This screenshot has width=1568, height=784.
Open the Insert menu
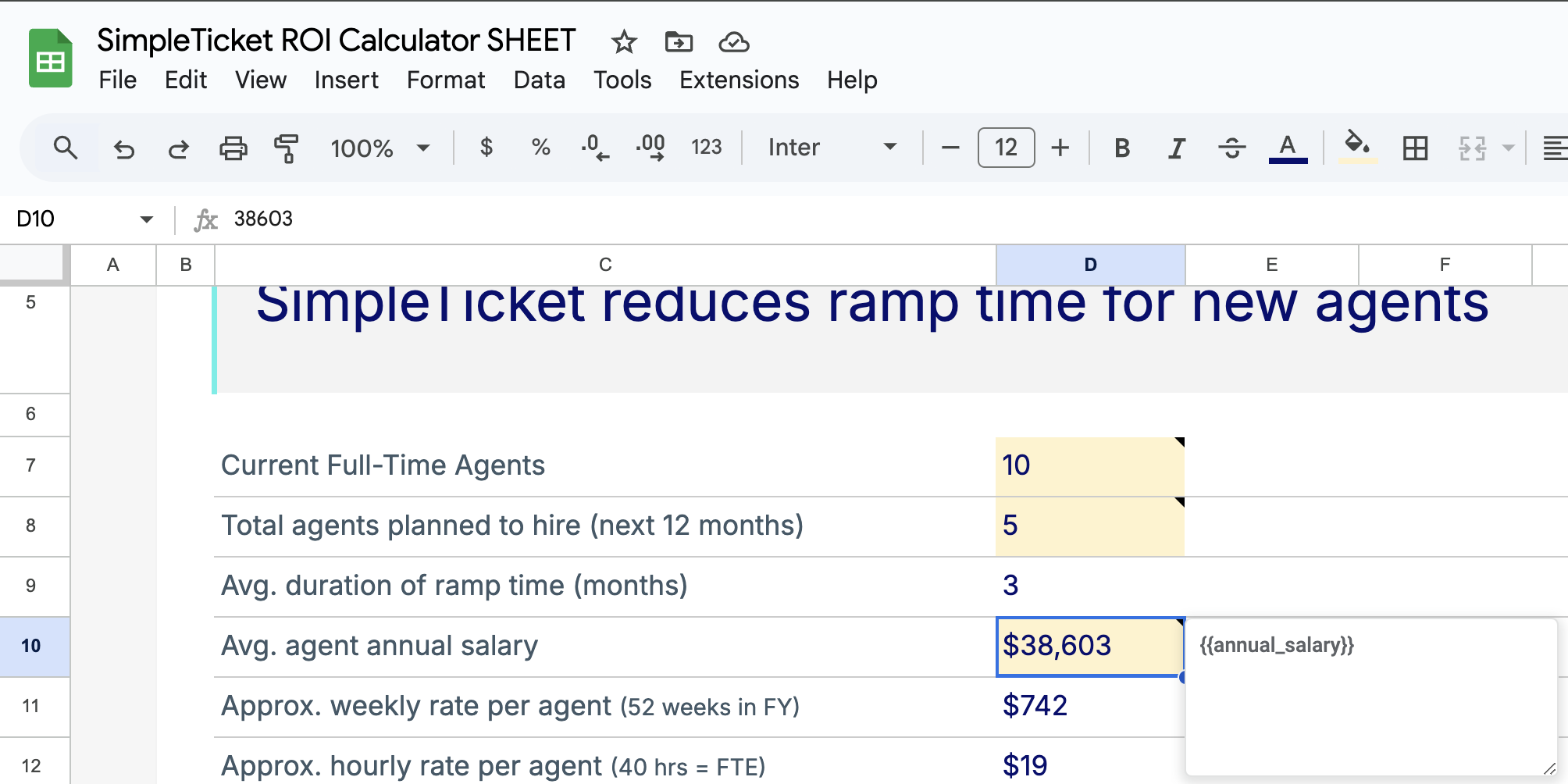point(347,80)
